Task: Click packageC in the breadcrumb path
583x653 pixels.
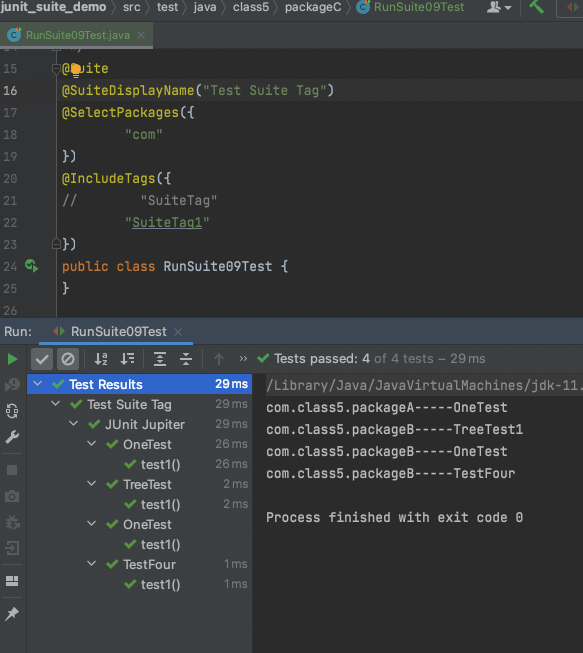Action: (x=313, y=7)
